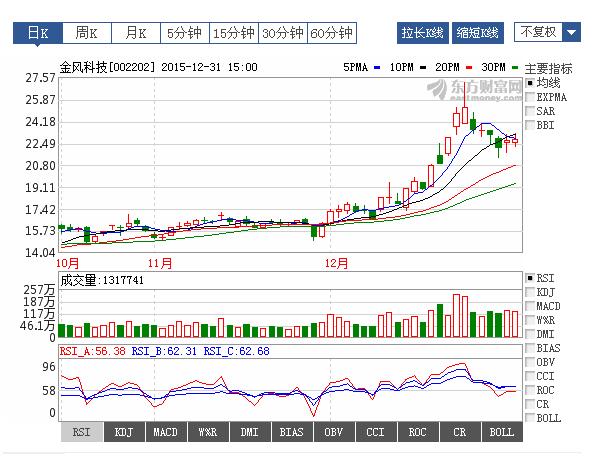This screenshot has width=601, height=467.
Task: Check the KDJ box in the right panel
Action: [530, 292]
